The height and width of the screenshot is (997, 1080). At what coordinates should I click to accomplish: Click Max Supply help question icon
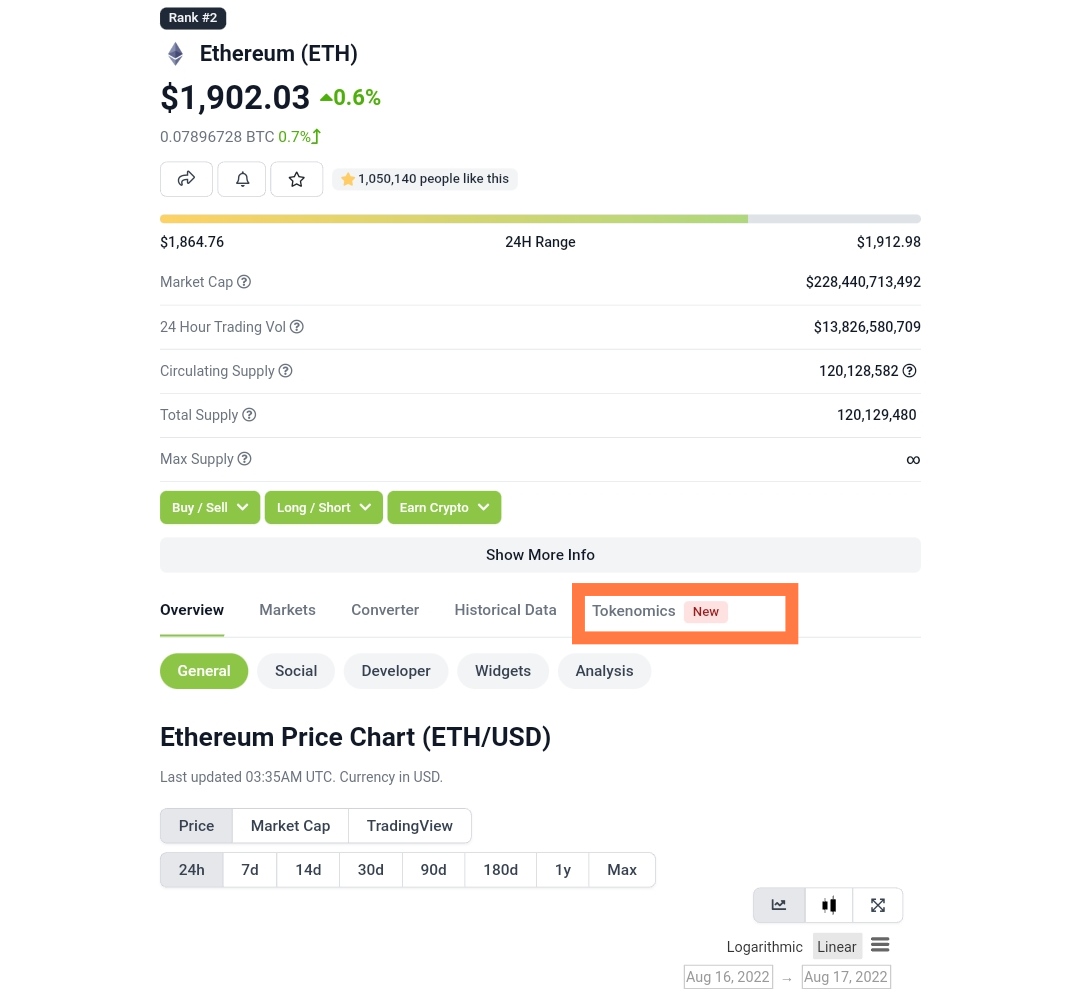pos(245,459)
